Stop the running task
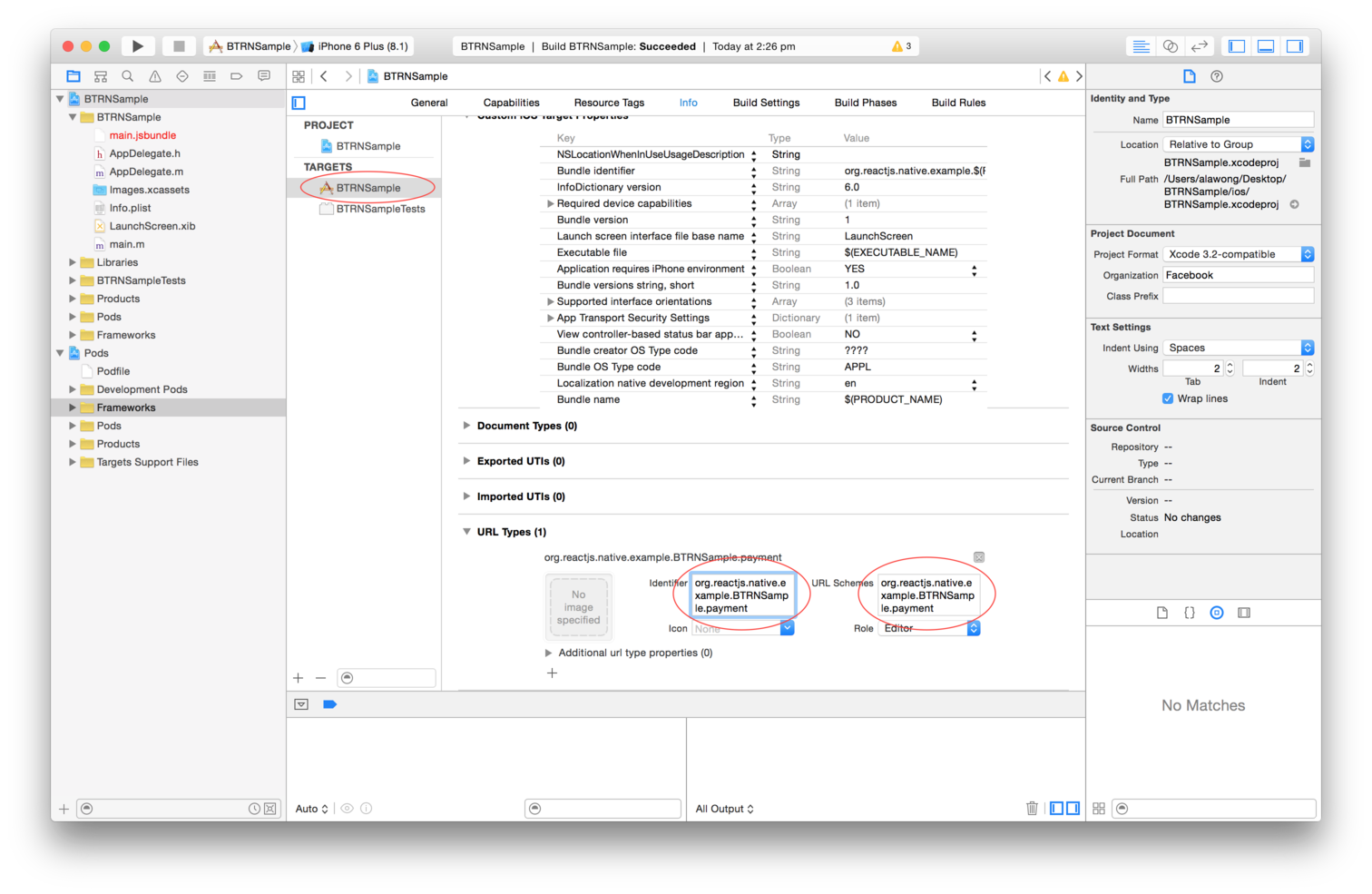The width and height of the screenshot is (1372, 894). [179, 46]
